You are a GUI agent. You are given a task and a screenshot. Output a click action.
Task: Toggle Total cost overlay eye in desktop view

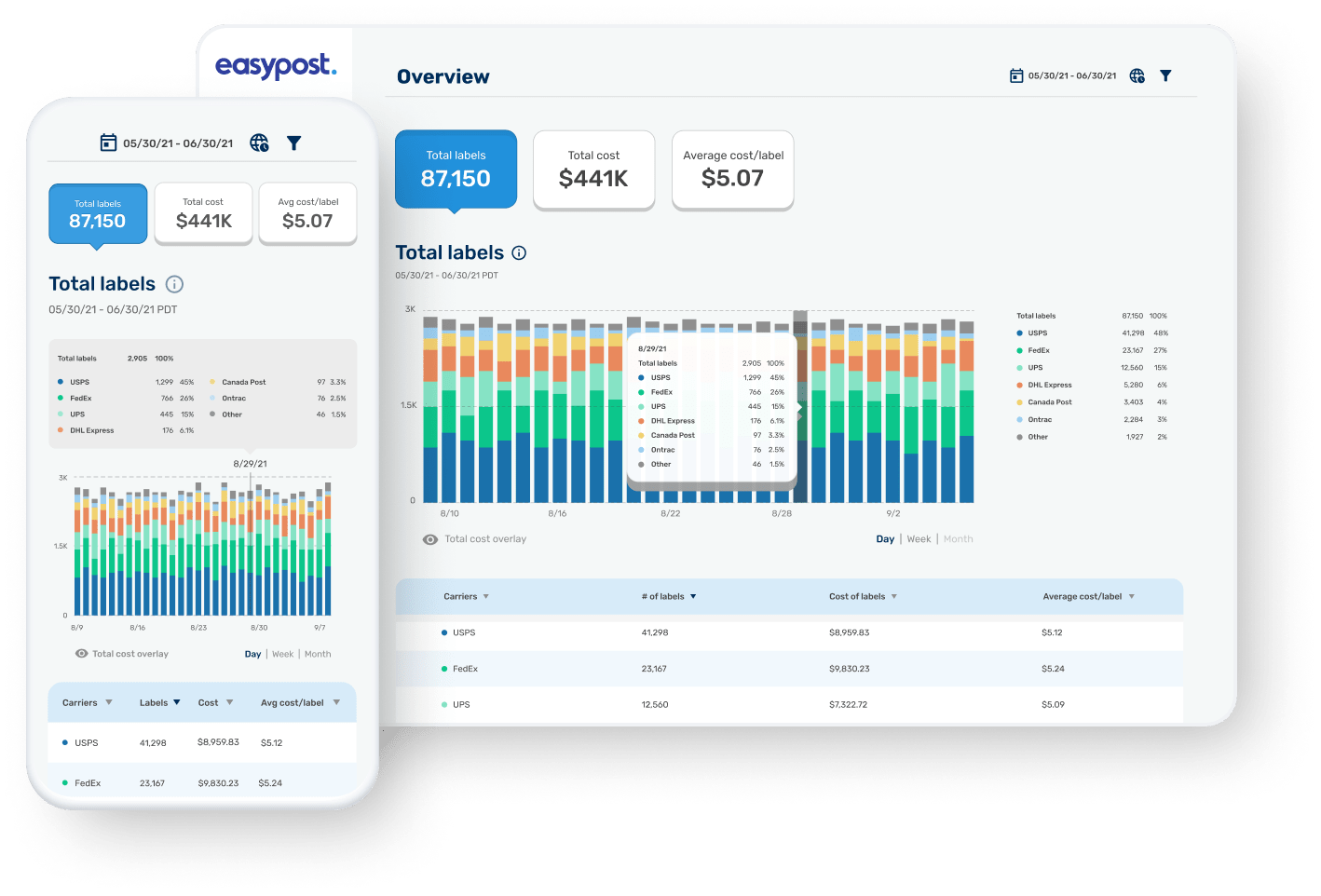tap(430, 539)
